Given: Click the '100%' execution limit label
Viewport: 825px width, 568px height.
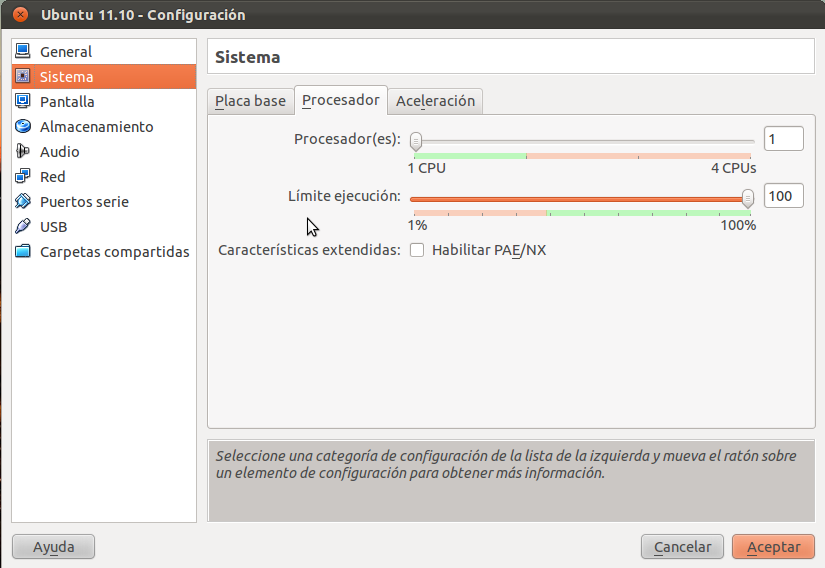Looking at the screenshot, I should point(738,225).
